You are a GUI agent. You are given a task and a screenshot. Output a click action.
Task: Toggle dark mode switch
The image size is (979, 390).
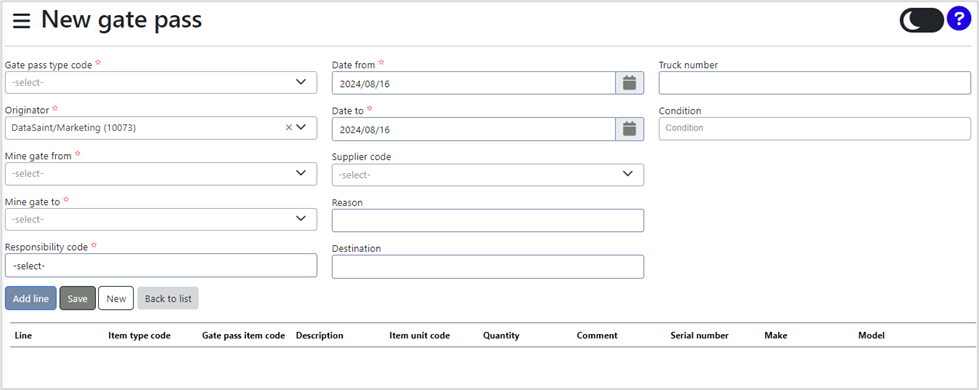[x=921, y=20]
